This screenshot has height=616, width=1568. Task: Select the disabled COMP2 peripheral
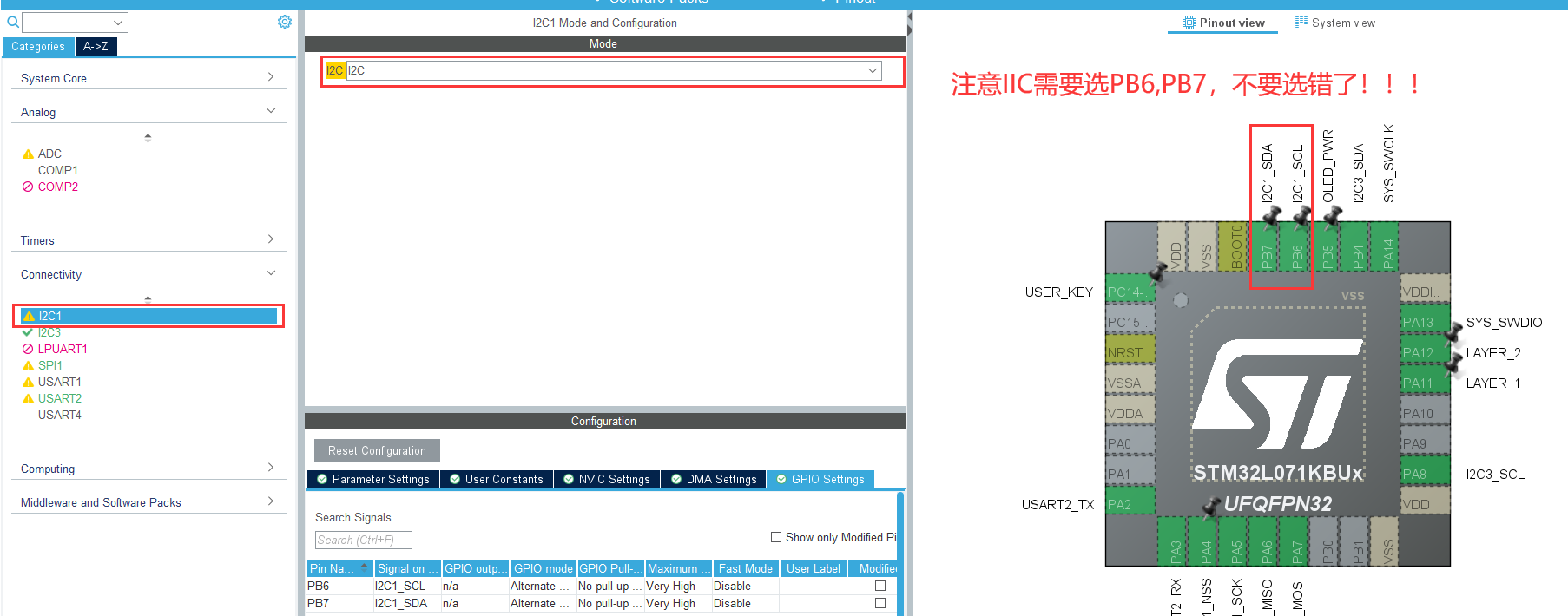tap(58, 187)
